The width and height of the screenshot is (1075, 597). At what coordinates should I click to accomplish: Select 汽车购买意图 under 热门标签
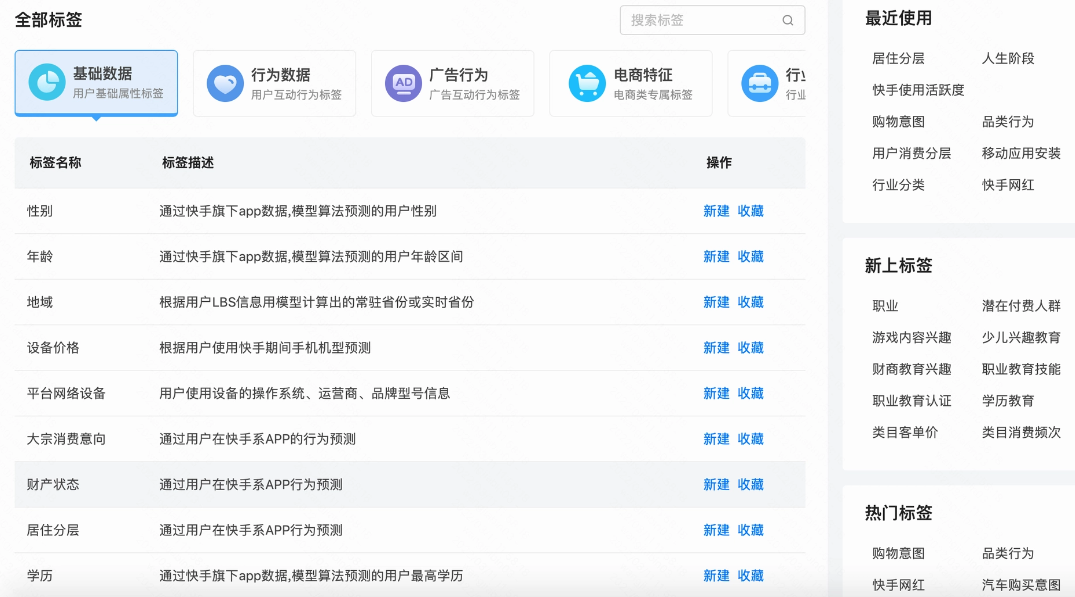pos(1022,582)
